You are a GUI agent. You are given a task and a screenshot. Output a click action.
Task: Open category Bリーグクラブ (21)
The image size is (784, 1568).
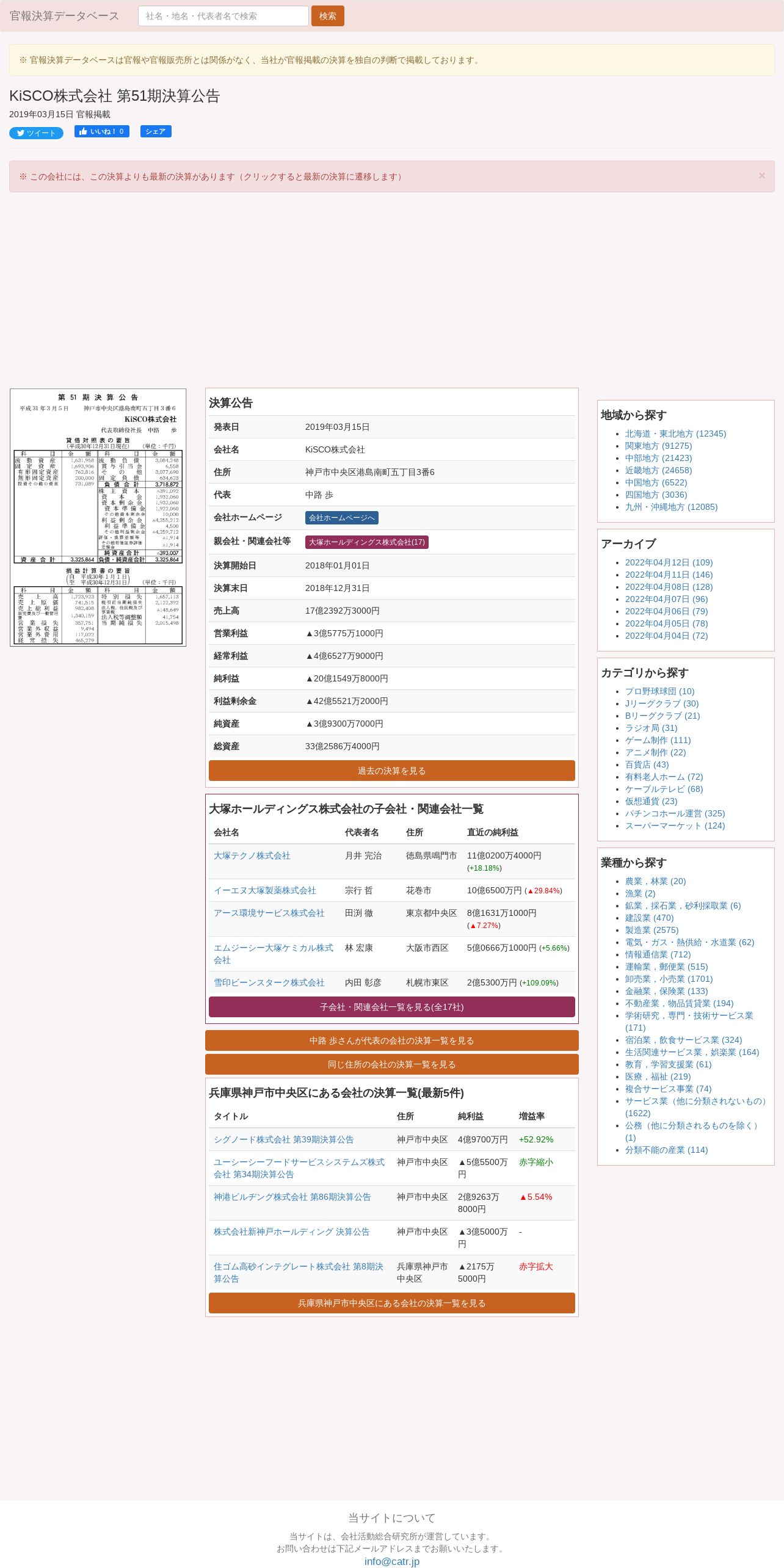(x=662, y=716)
